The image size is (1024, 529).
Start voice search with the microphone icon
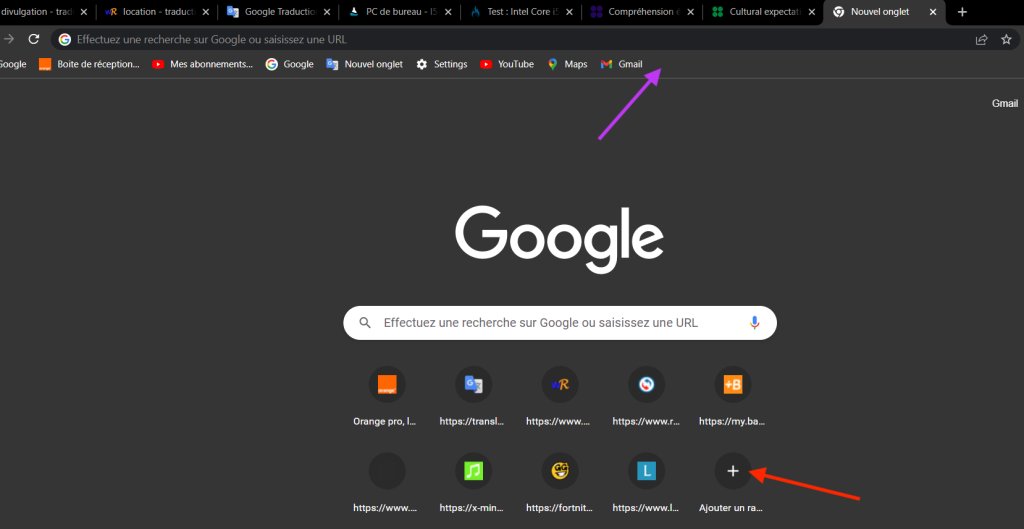point(754,323)
